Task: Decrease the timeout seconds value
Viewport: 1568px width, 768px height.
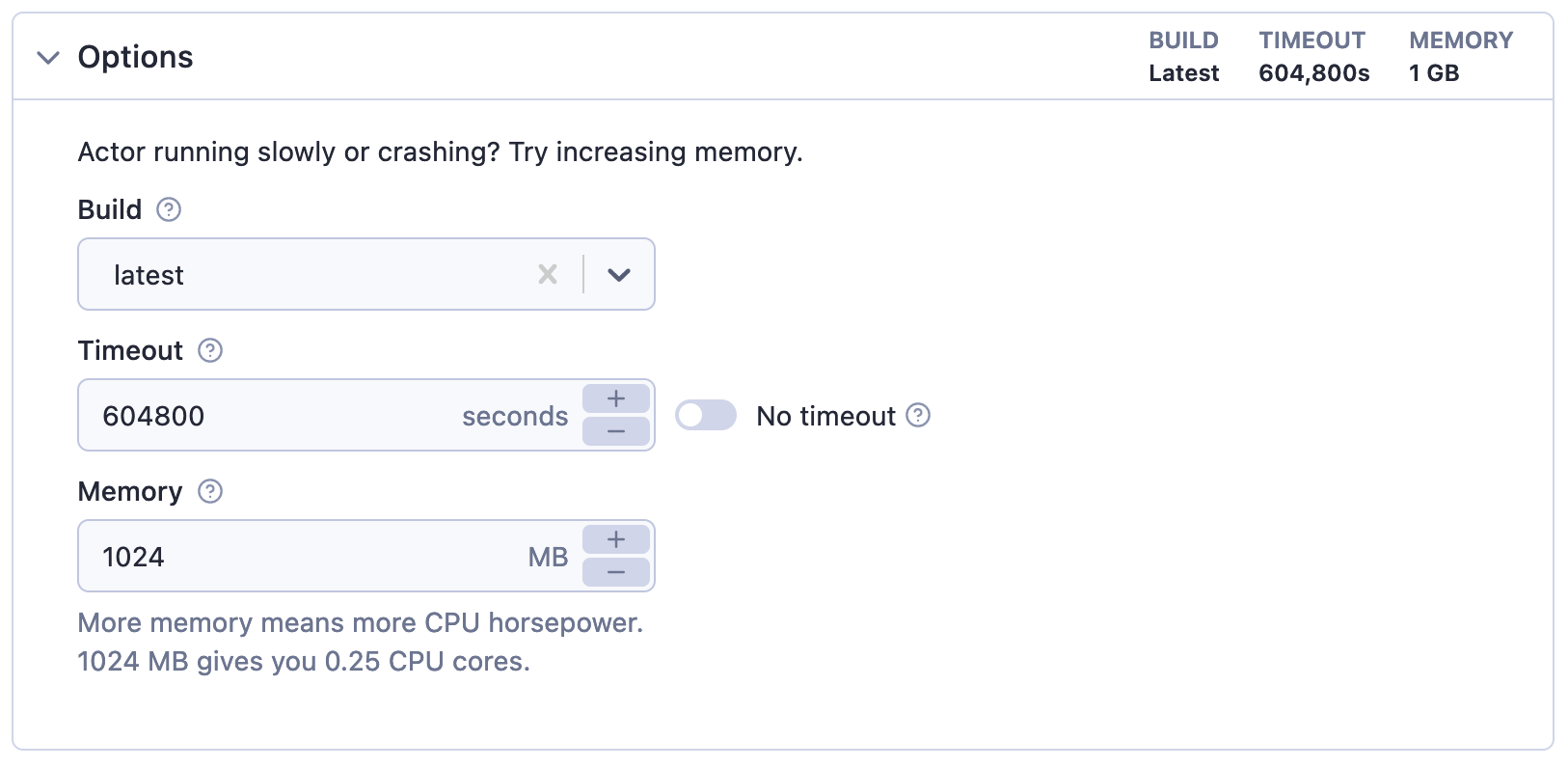Action: coord(616,431)
